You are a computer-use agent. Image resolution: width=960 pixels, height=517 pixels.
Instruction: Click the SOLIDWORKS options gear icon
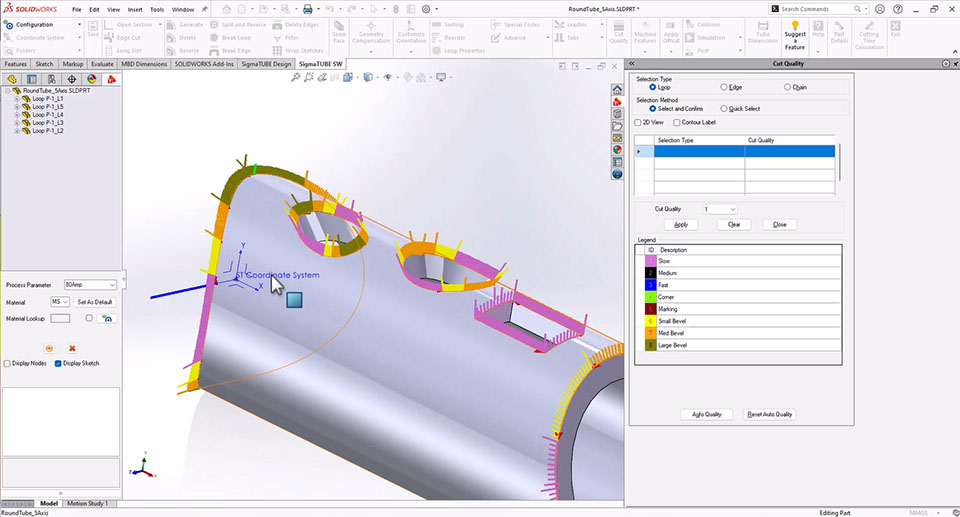pos(424,9)
